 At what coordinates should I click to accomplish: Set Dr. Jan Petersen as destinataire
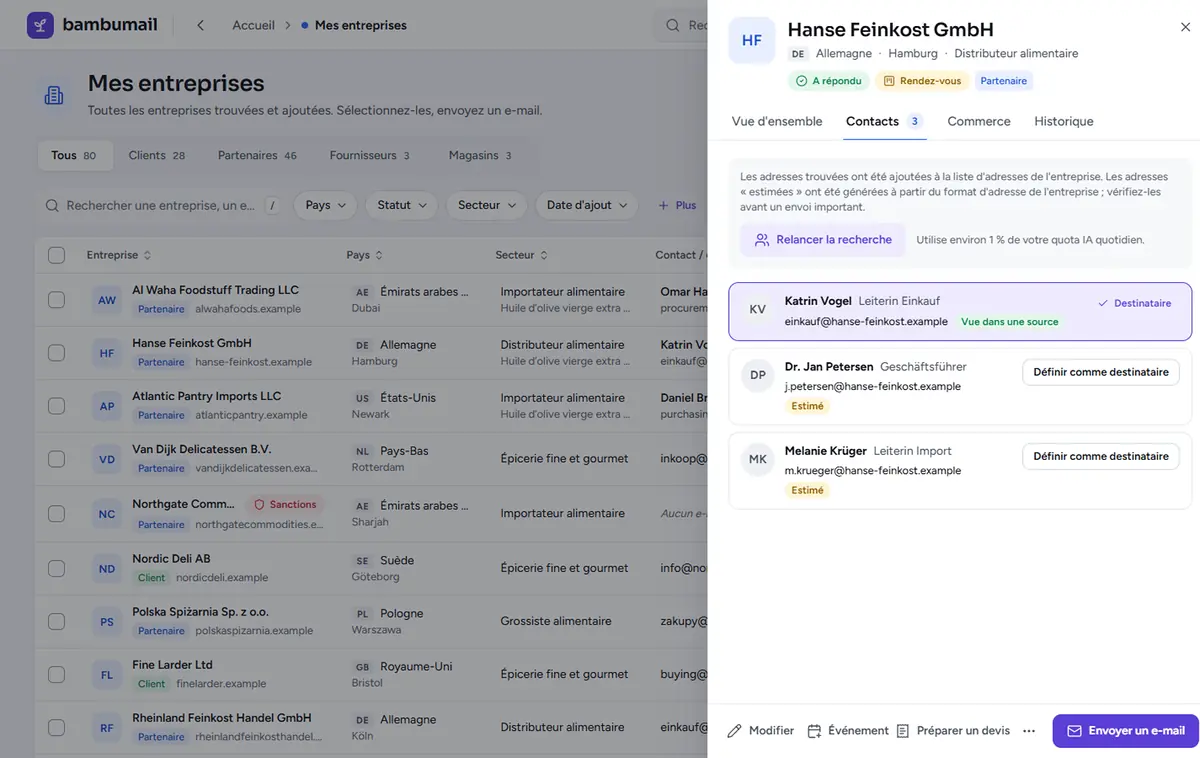(1101, 372)
